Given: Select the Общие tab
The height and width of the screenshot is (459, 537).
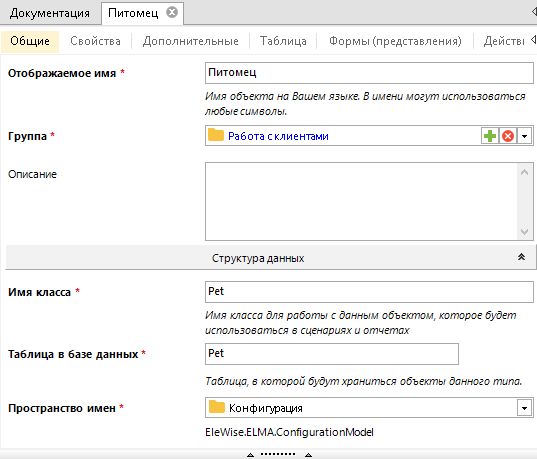Looking at the screenshot, I should coord(30,41).
